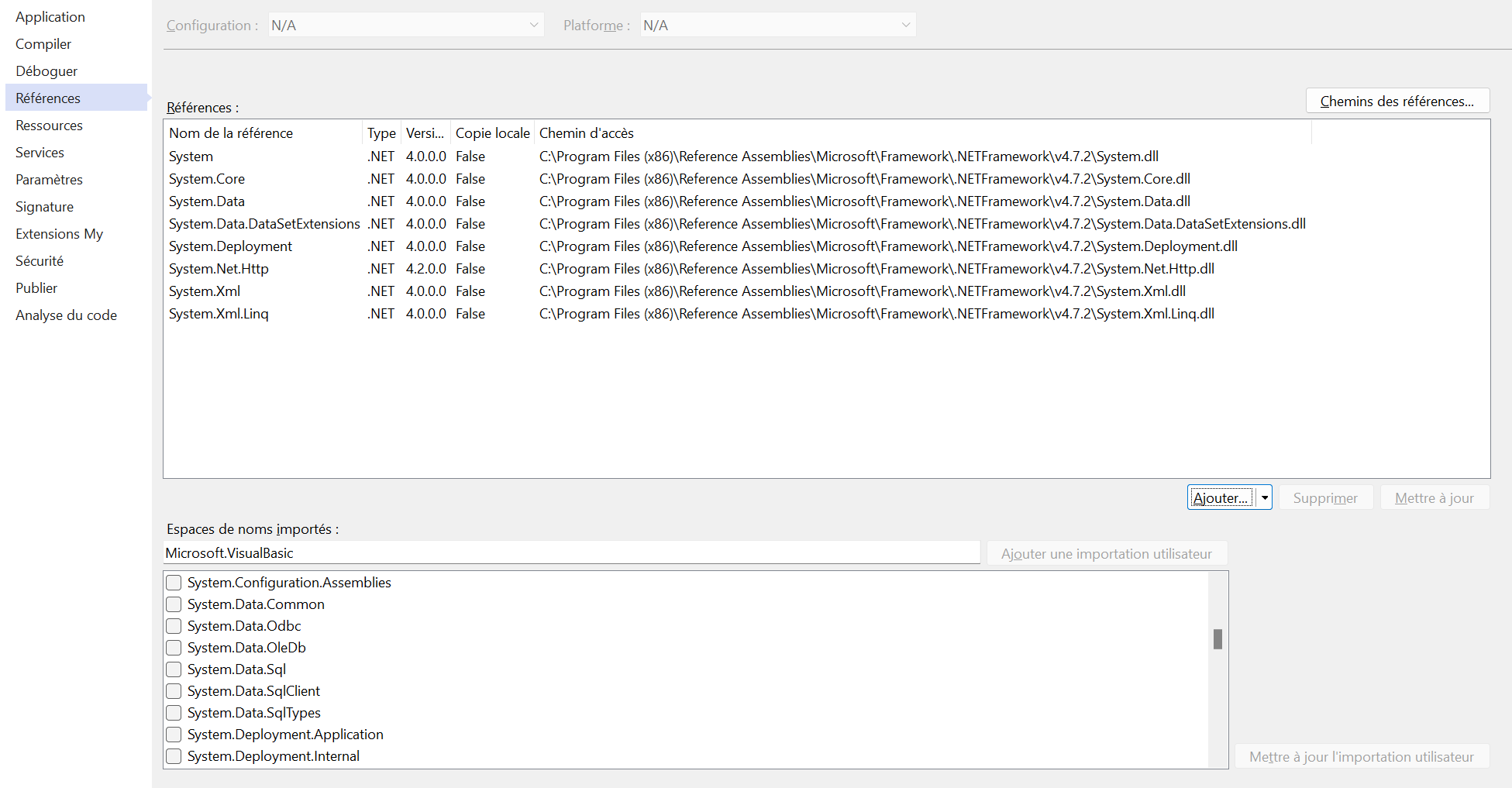Screen dimensions: 1512x788
Task: Sort by Nom de la référence column
Action: point(263,132)
